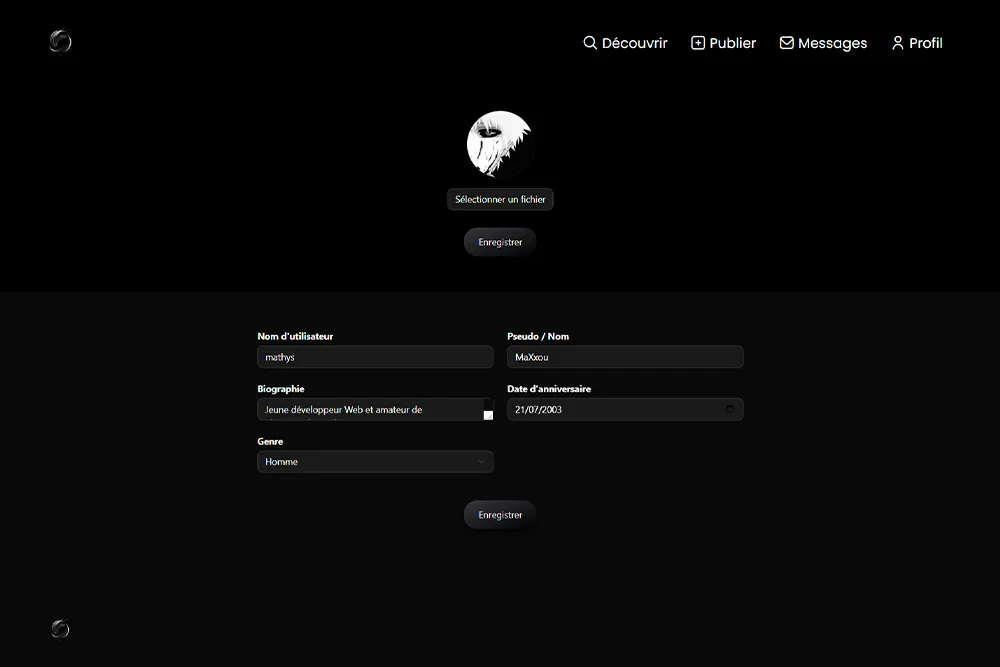Click the Nom d'utilisateur field containing mathys
Image resolution: width=1000 pixels, height=667 pixels.
click(375, 357)
